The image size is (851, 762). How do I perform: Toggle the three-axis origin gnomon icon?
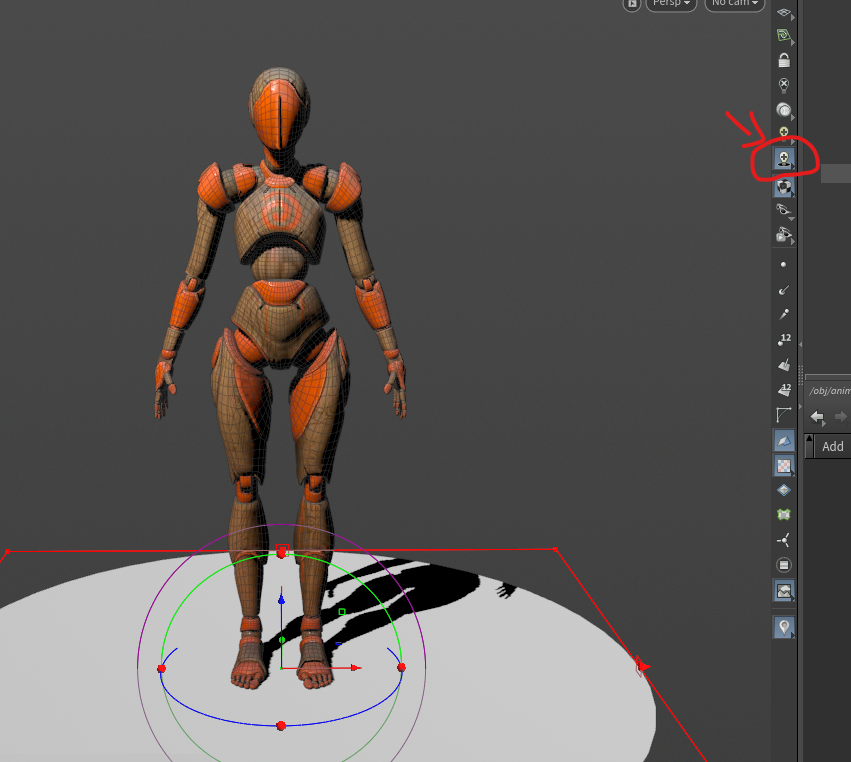tap(783, 540)
